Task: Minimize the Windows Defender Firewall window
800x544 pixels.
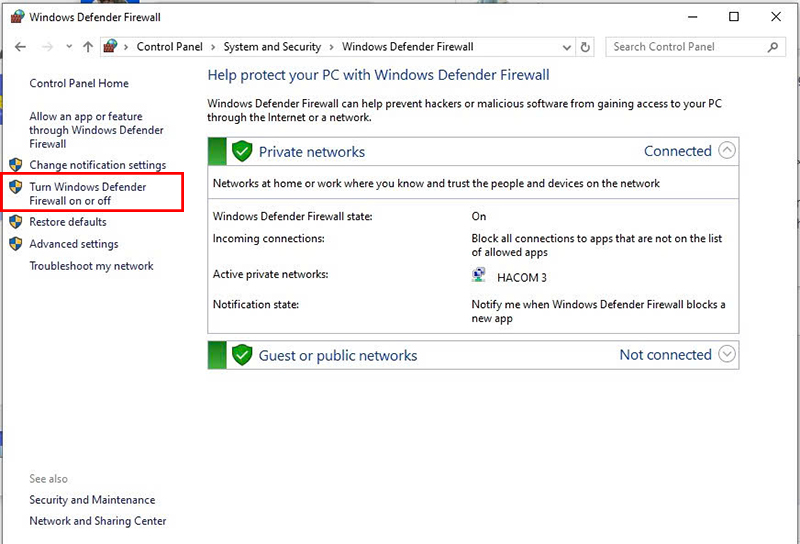Action: (x=692, y=17)
